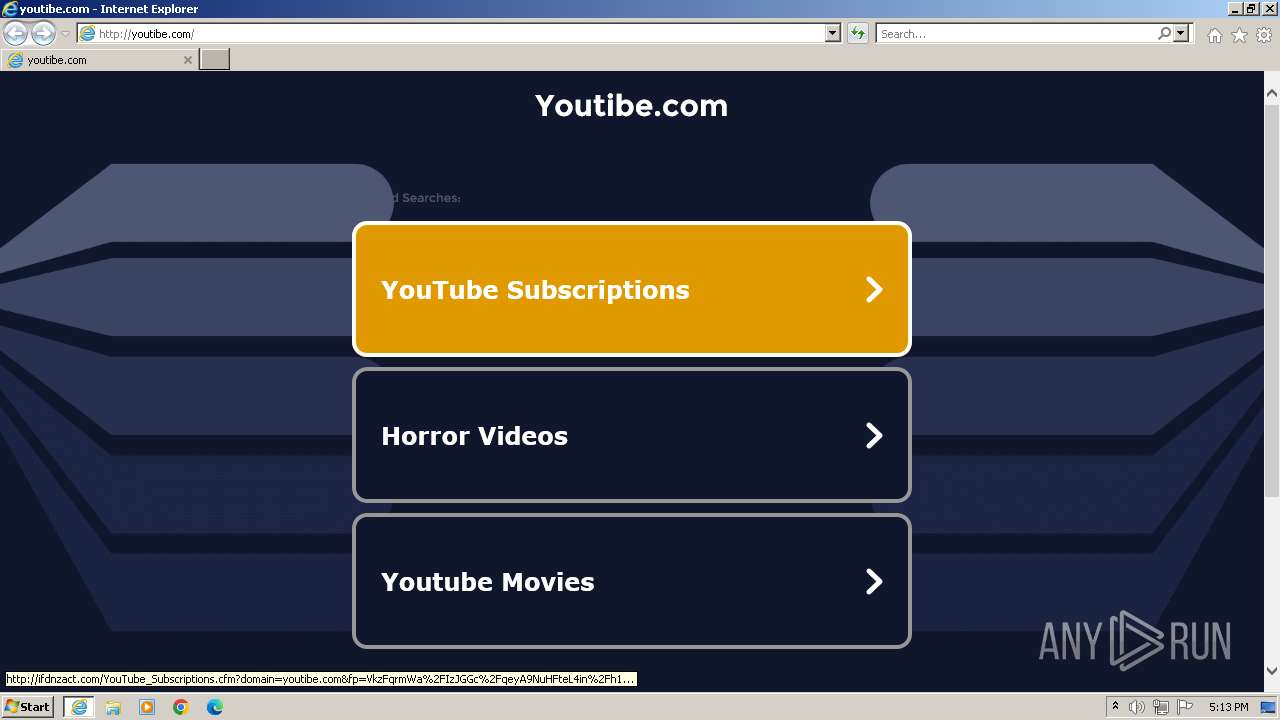The height and width of the screenshot is (720, 1280).
Task: Expand the address bar autocomplete dropdown arrow
Action: coord(833,34)
